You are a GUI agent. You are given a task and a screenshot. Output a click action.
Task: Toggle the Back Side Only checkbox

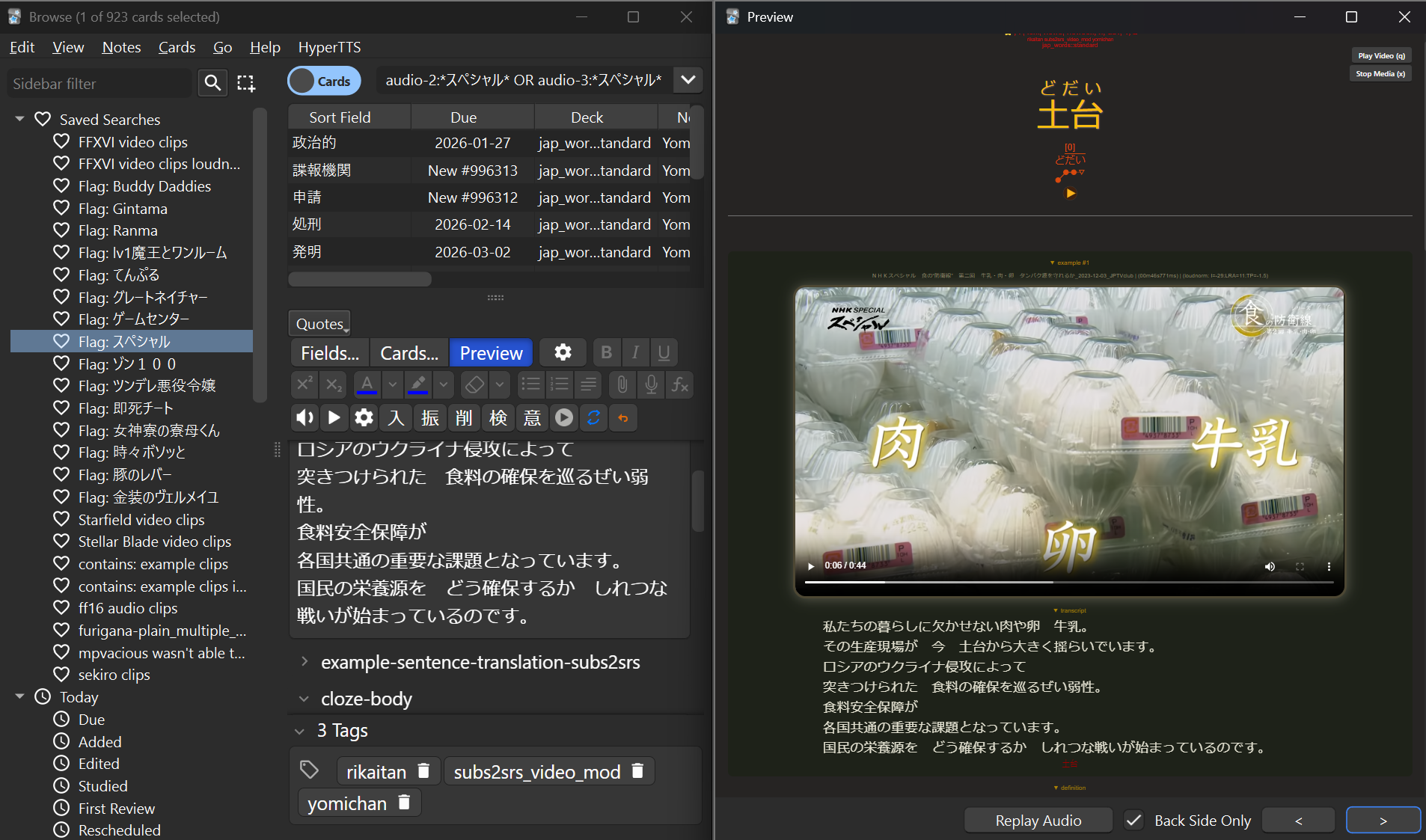[1133, 820]
